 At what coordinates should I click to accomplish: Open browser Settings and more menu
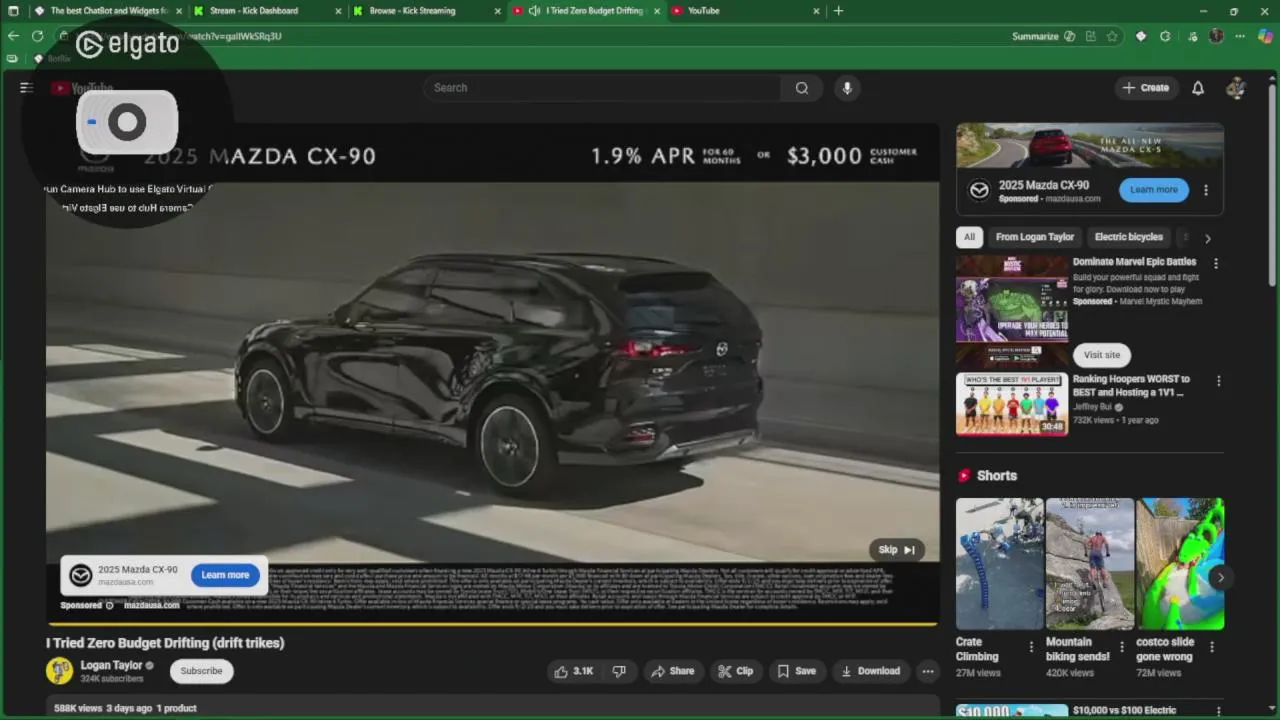point(1240,36)
